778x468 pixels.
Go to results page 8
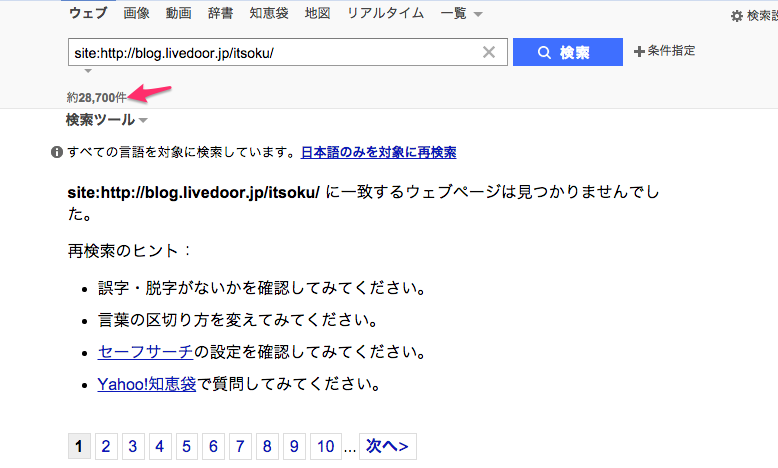(x=267, y=446)
